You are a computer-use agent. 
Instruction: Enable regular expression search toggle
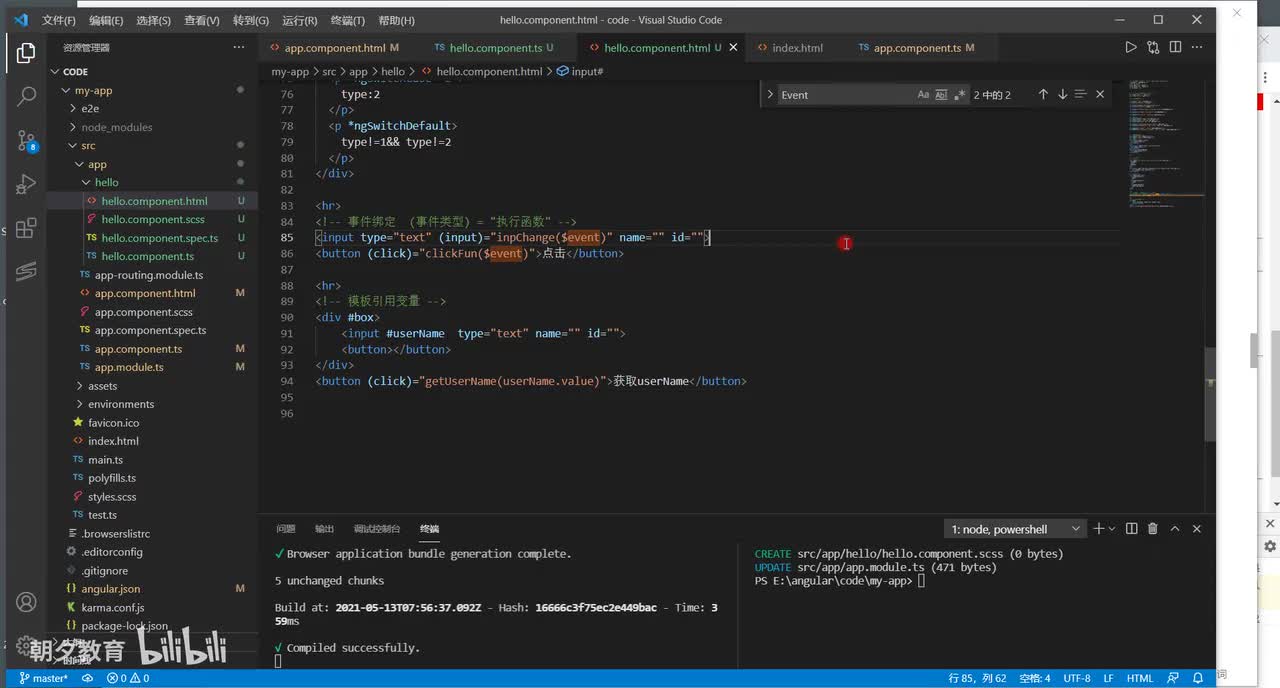960,95
